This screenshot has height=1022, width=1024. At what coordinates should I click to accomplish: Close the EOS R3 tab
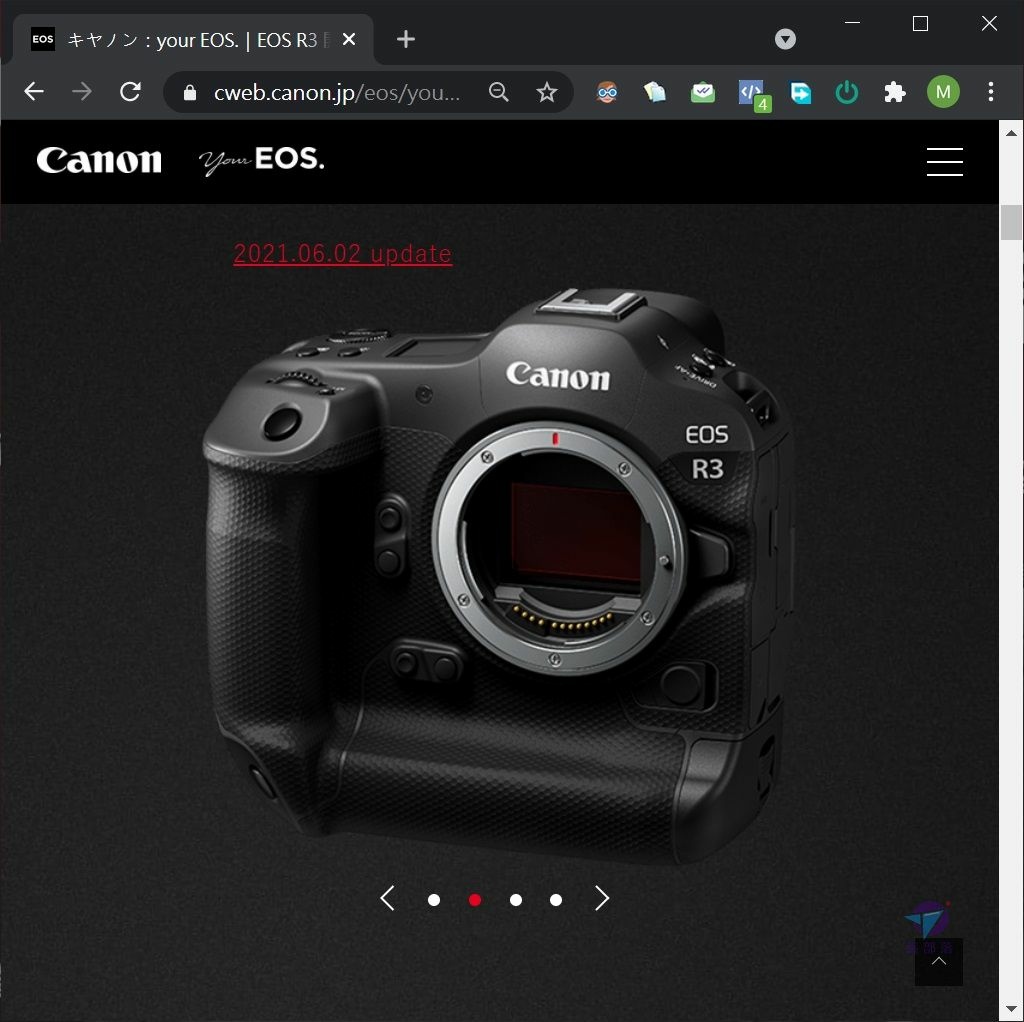(349, 40)
